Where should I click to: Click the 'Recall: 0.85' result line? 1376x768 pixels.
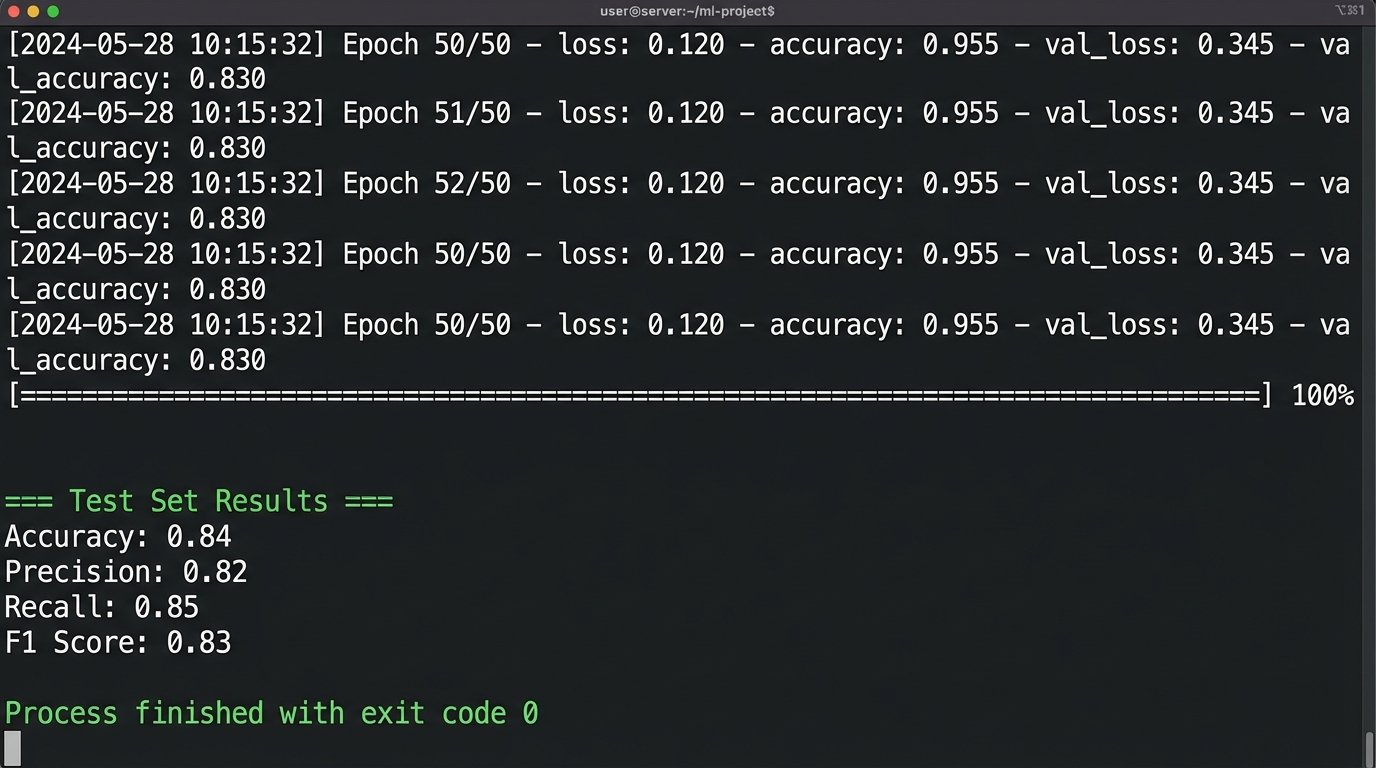tap(102, 607)
